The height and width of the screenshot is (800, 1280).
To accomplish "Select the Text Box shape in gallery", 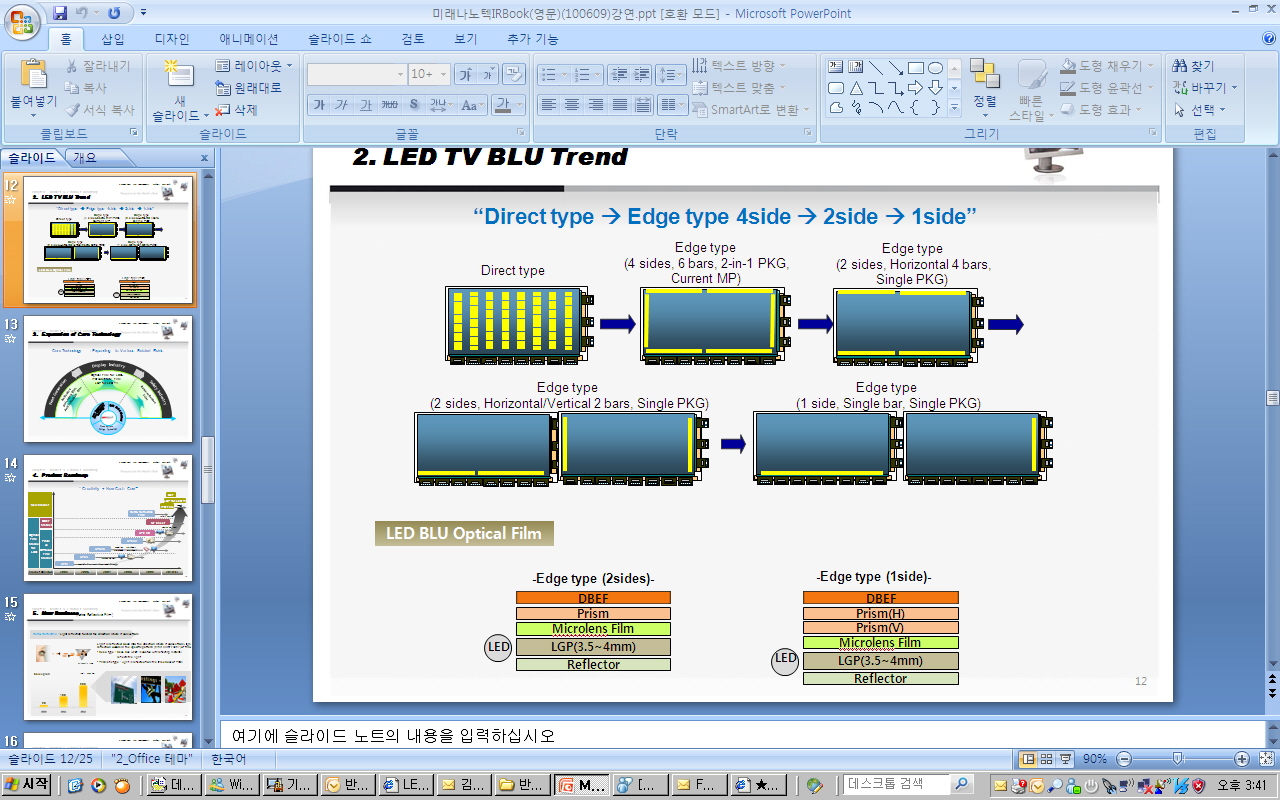I will point(837,67).
